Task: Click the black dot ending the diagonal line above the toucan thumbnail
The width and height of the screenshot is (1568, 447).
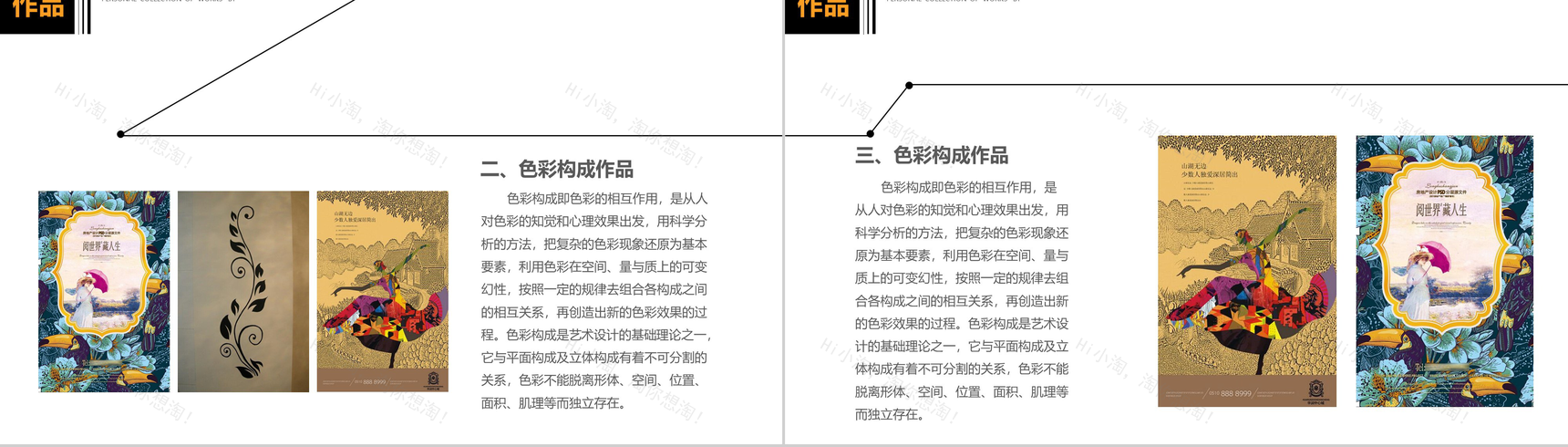Action: (120, 134)
